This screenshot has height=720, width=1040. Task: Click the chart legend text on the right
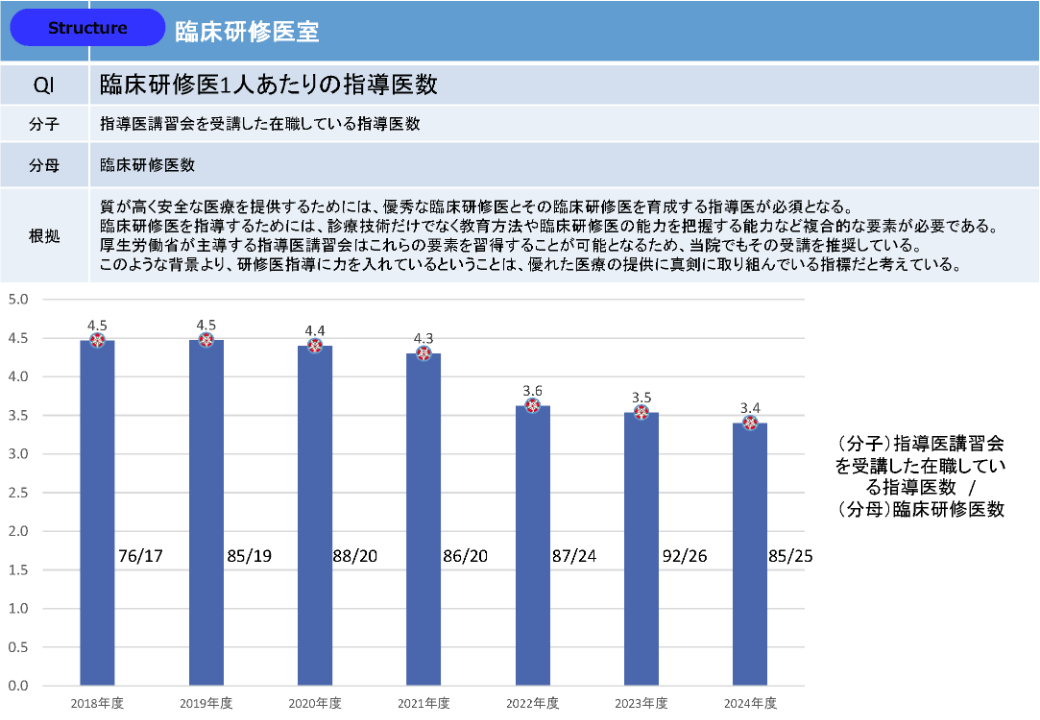coord(921,476)
